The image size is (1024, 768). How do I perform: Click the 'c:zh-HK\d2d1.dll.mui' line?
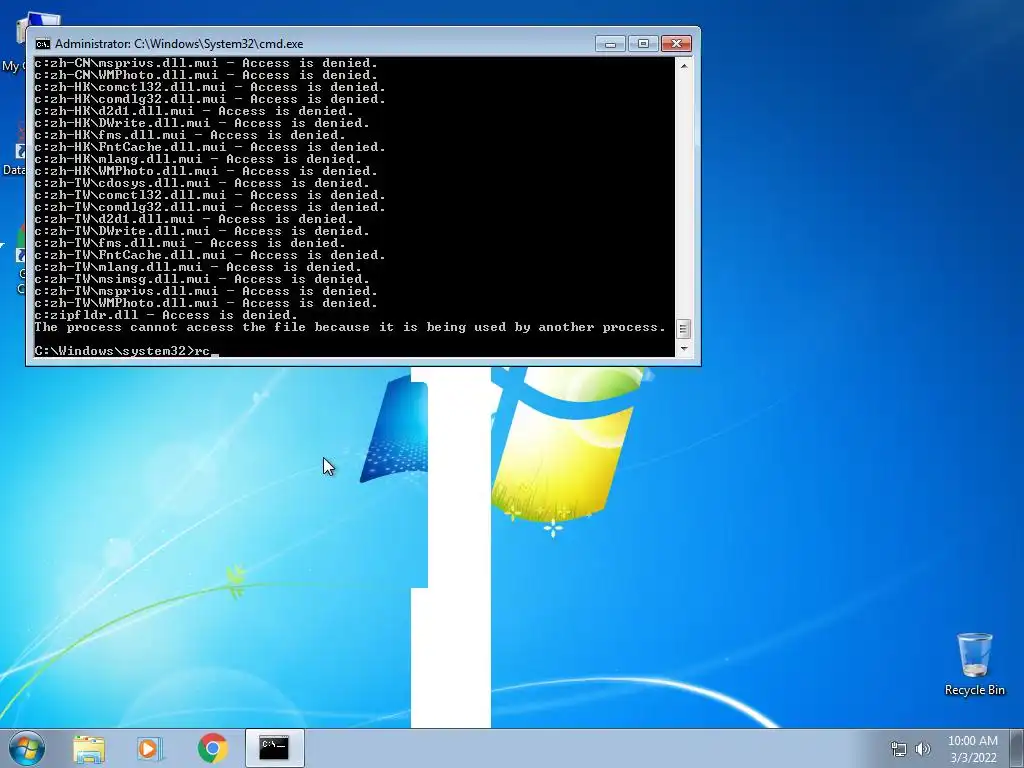(194, 111)
